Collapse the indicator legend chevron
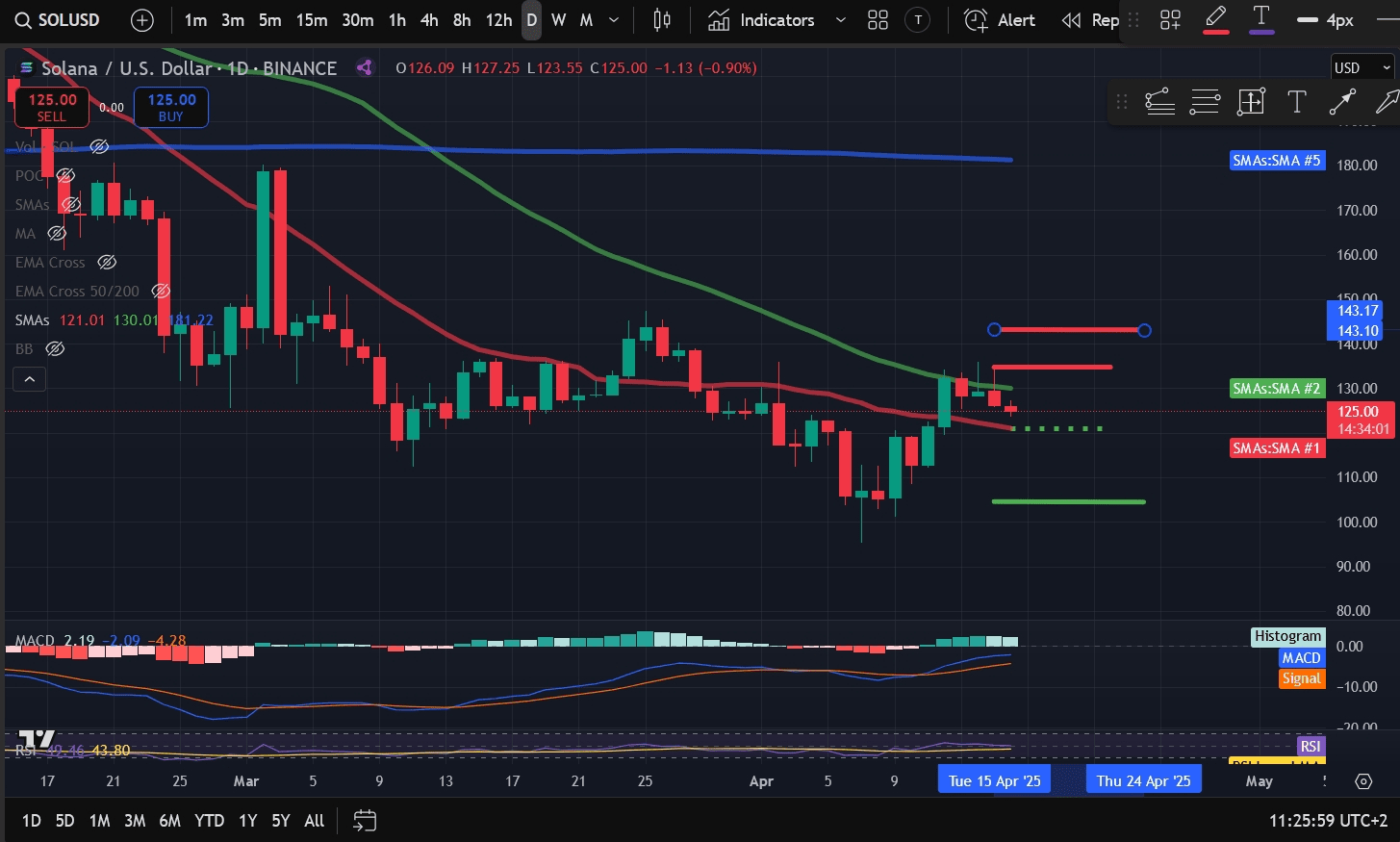Image resolution: width=1400 pixels, height=842 pixels. 29,379
